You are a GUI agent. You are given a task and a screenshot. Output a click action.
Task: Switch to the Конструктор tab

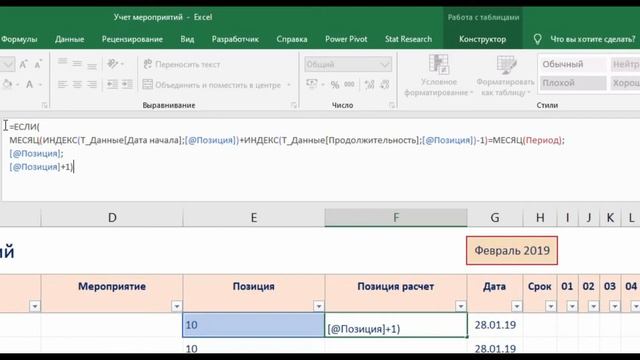coord(482,39)
